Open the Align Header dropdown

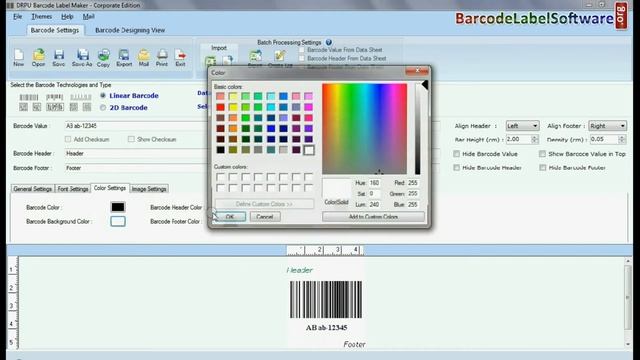522,126
